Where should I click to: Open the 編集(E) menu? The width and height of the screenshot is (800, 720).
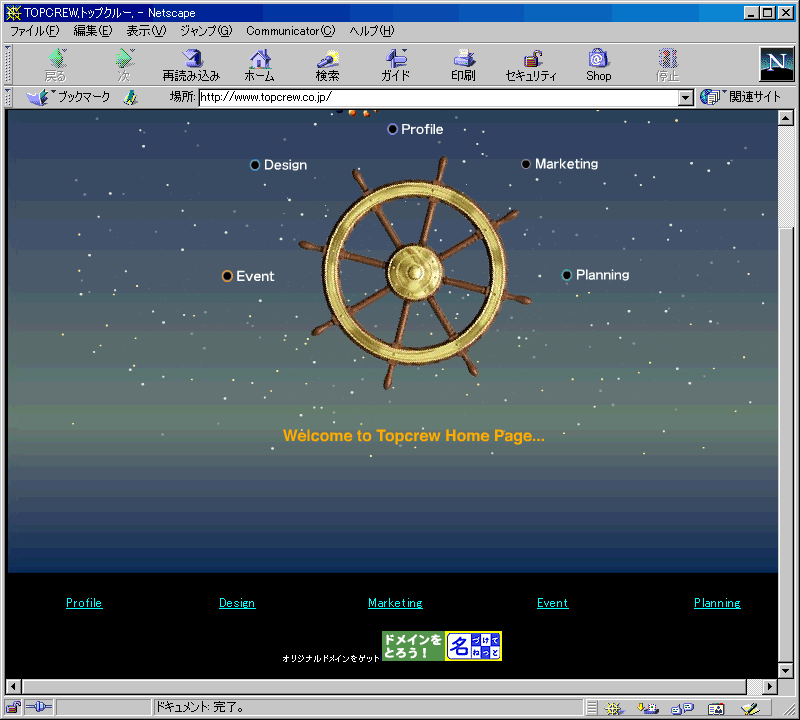click(93, 31)
